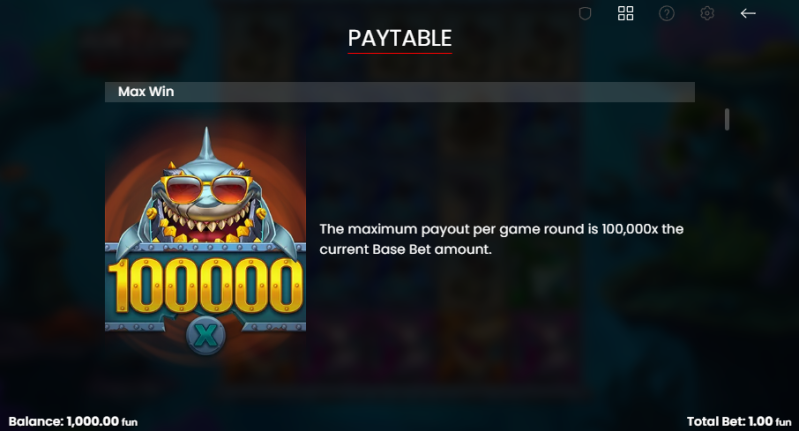Click the shark's toothy mouth

206,226
